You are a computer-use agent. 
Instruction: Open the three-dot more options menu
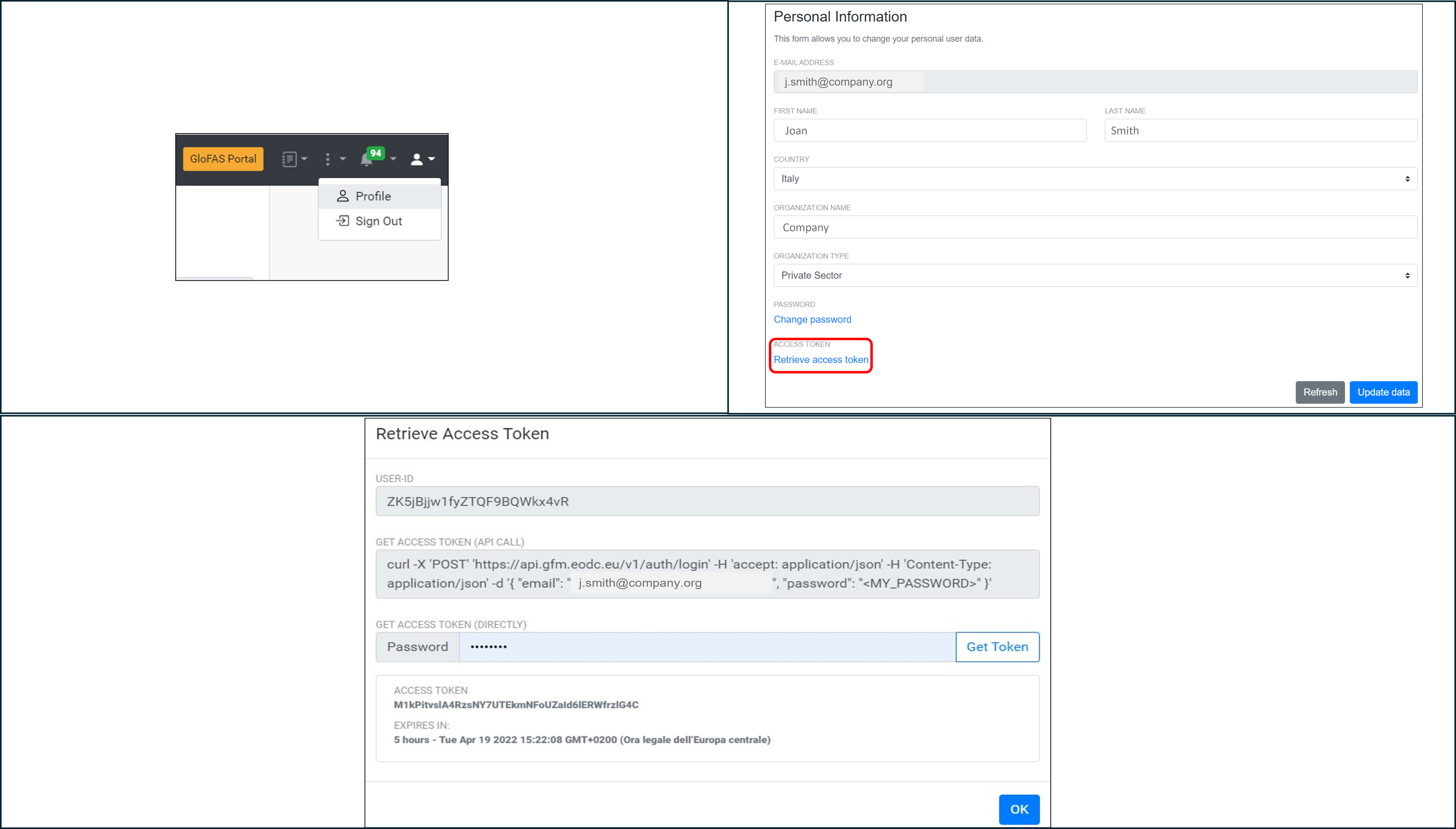(334, 159)
